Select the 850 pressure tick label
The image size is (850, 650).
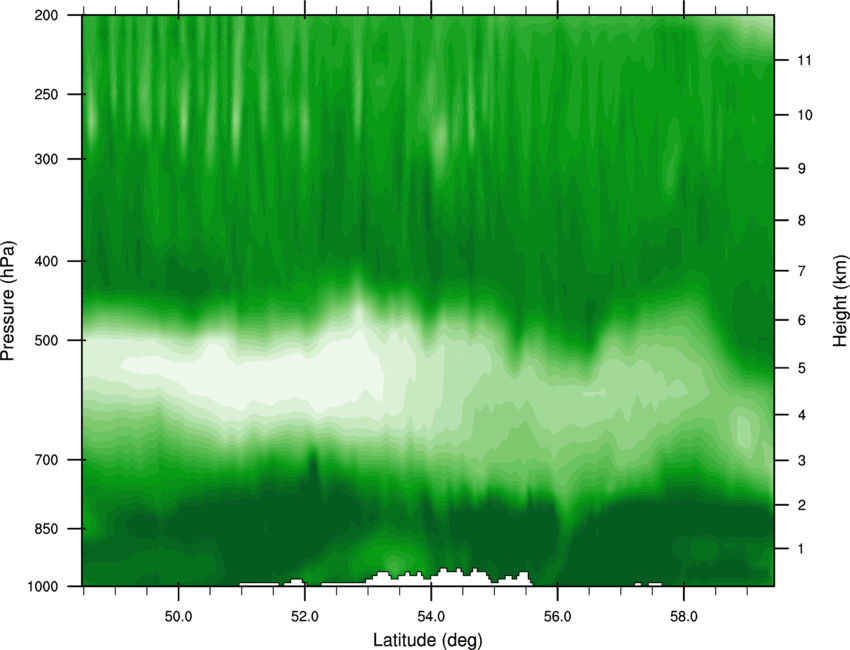(x=46, y=529)
